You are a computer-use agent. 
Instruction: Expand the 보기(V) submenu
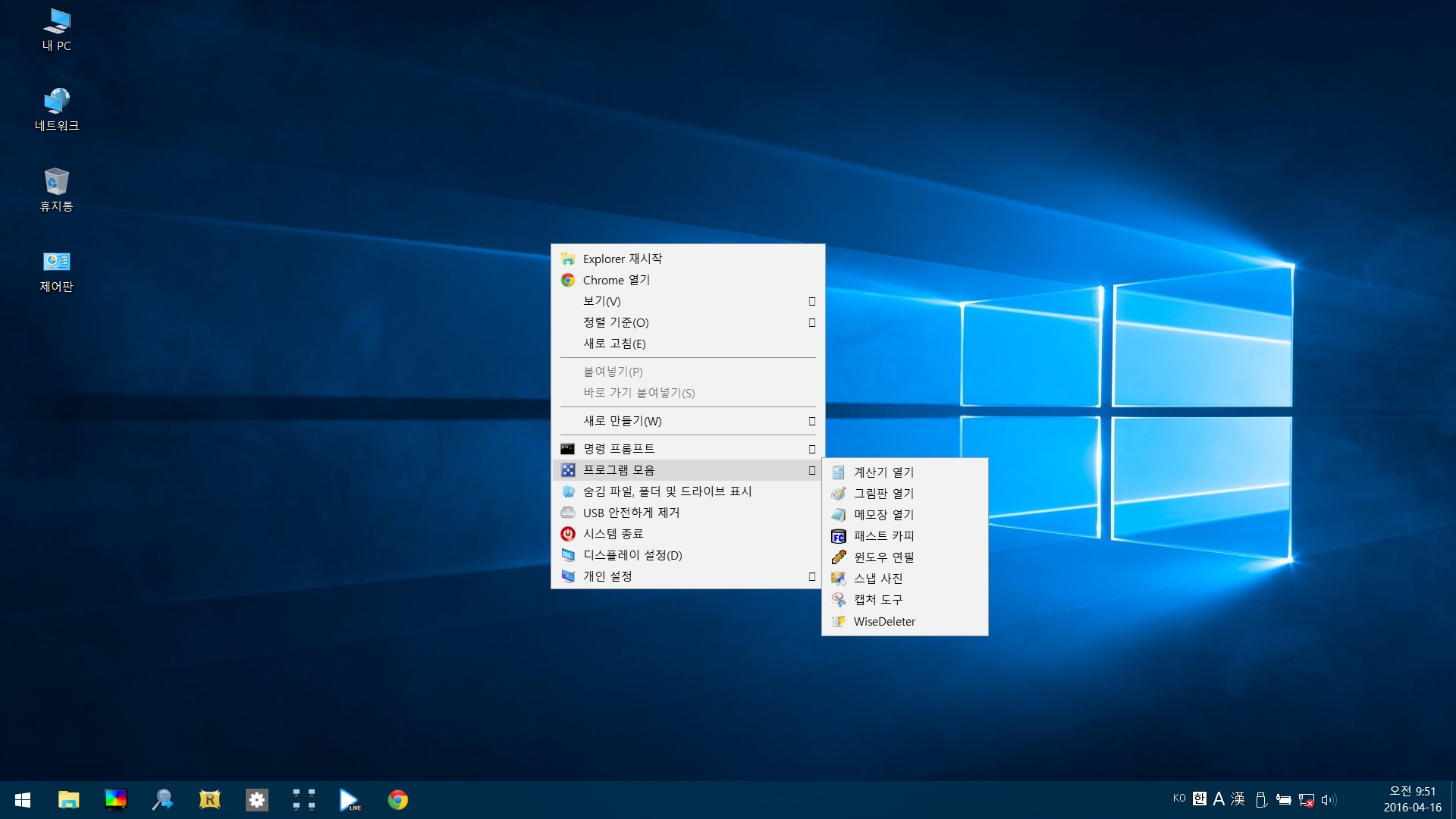pyautogui.click(x=688, y=301)
